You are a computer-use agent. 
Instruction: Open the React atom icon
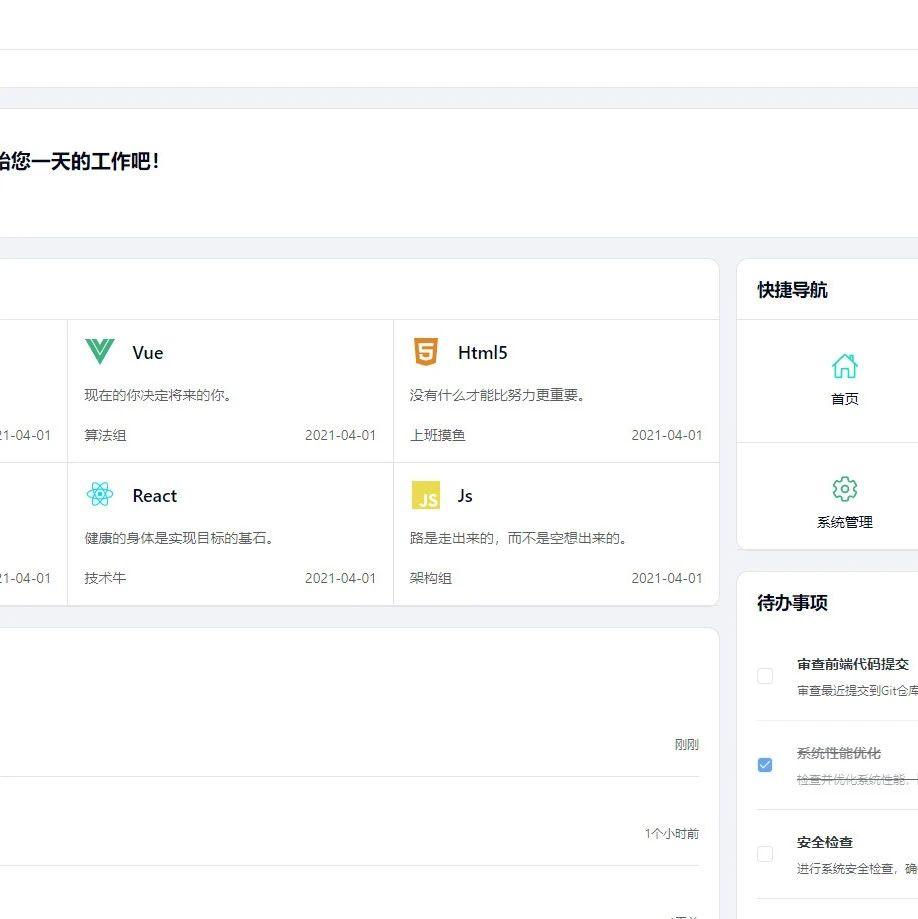click(99, 495)
